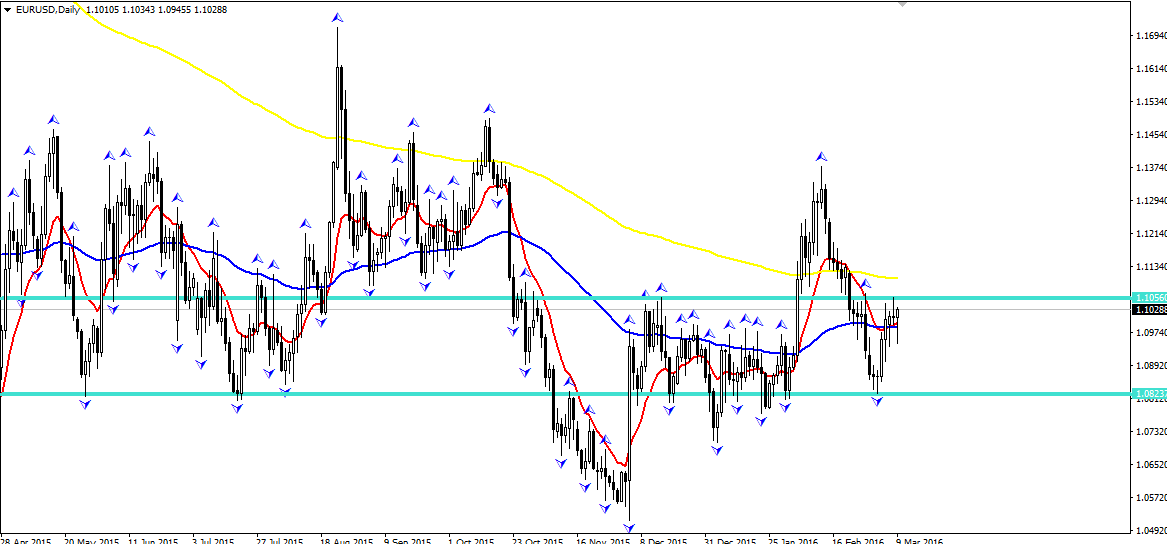This screenshot has width=1167, height=544.
Task: Open the arrow menu beside EURUSD,Daily
Action: [7, 10]
